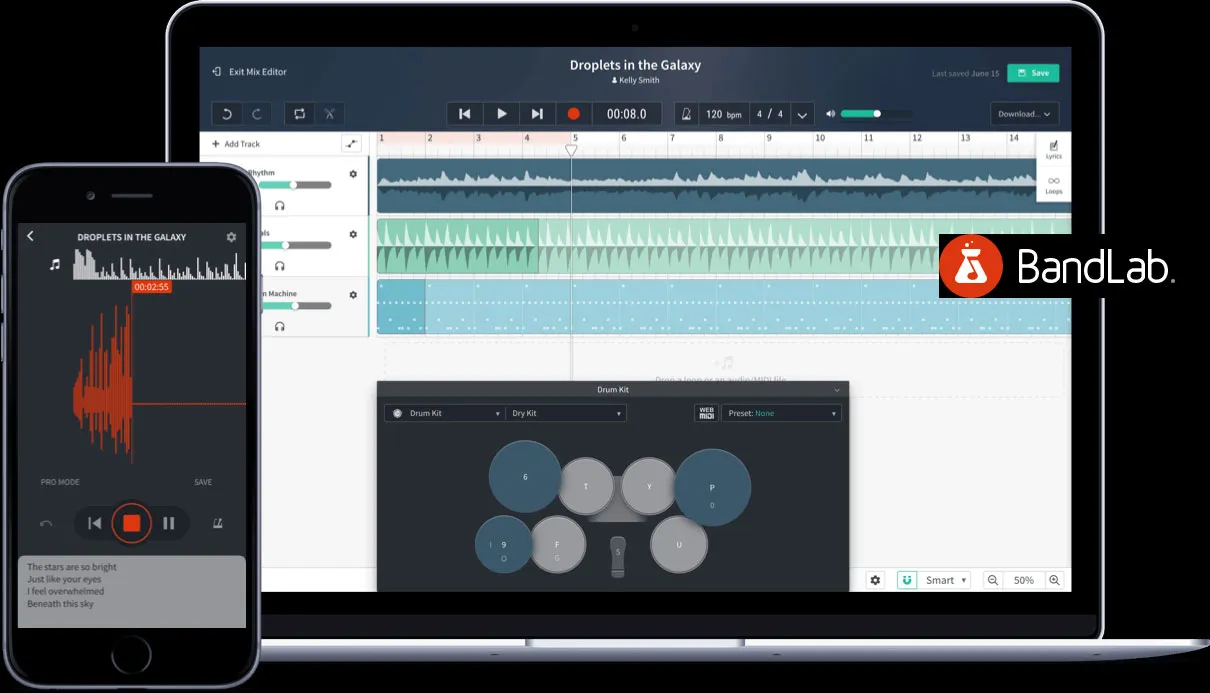Toggle solo headphones on the Drum Machine track
1210x693 pixels.
click(x=280, y=326)
